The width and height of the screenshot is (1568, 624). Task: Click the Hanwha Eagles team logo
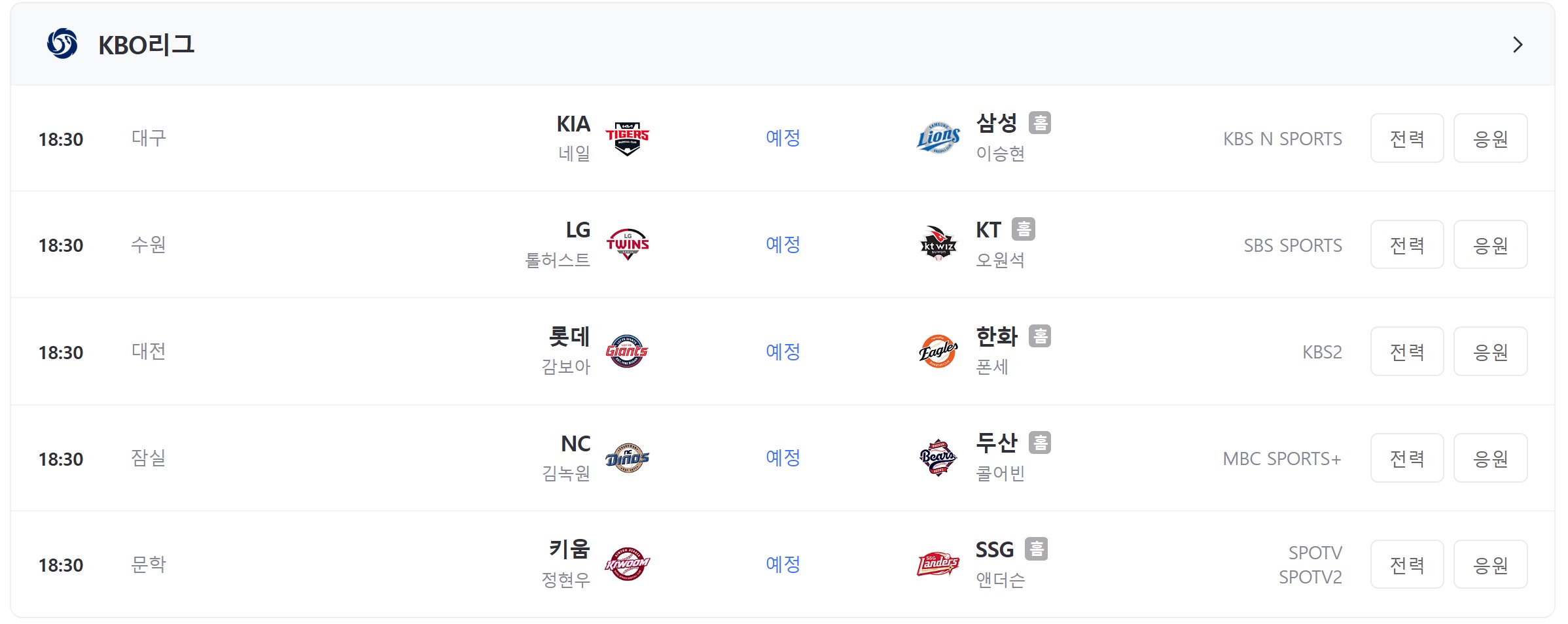[938, 351]
